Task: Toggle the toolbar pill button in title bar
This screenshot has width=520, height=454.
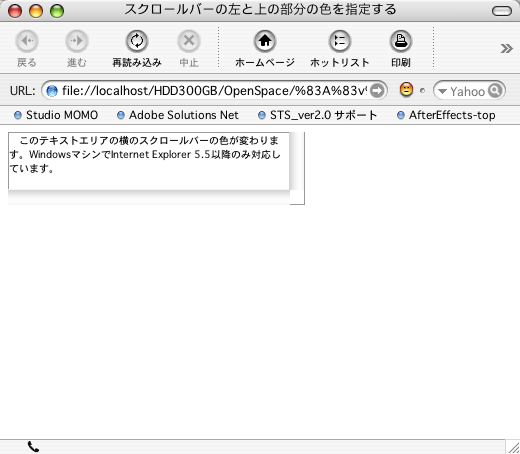Action: click(x=502, y=11)
